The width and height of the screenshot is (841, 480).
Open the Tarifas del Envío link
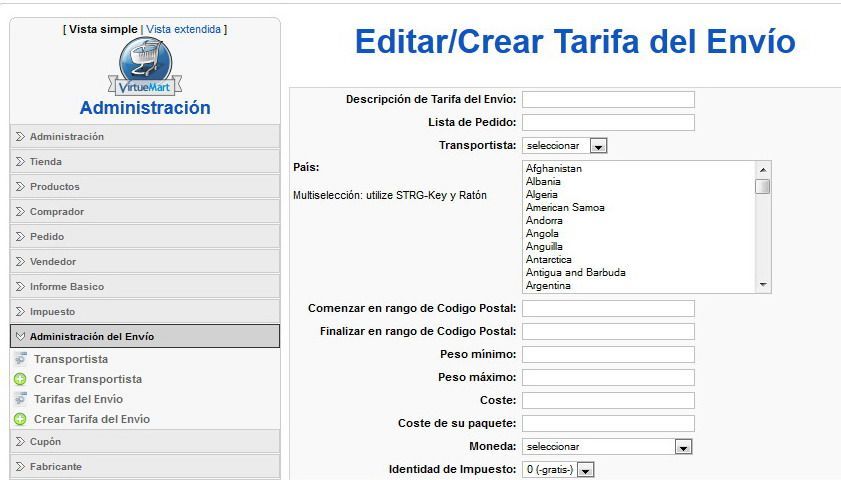pos(78,399)
